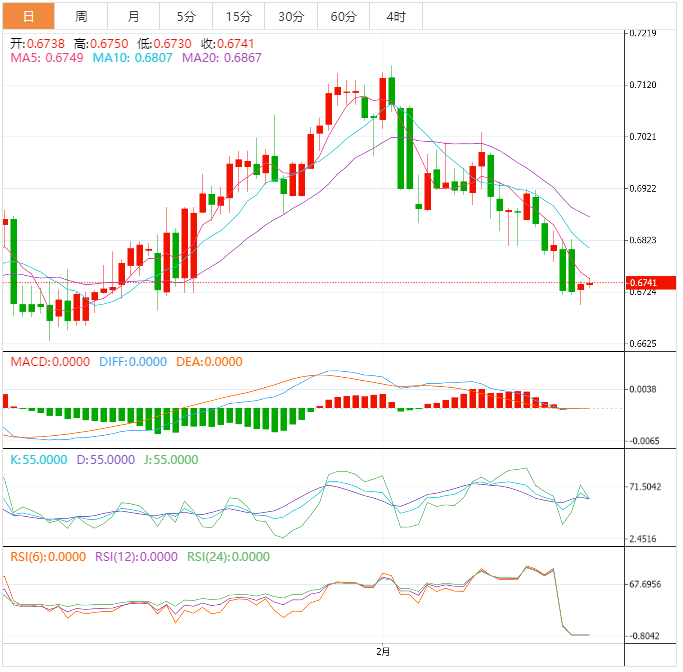Click the 71.5042 KDJ axis label
The image size is (683, 672).
pyautogui.click(x=645, y=486)
